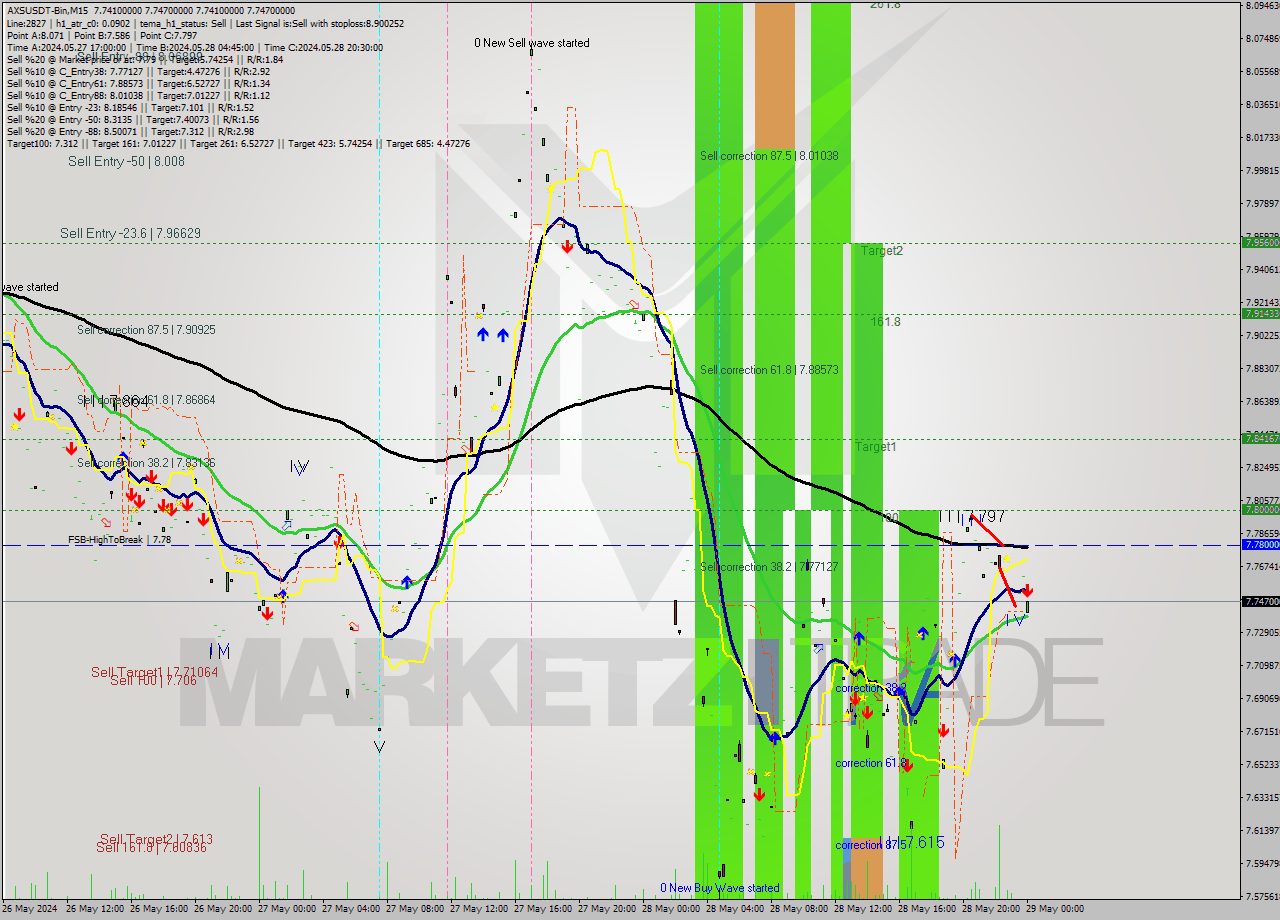Screen dimensions: 1280x920
Task: Click the '28 May 20:00' time axis label
Action: (992, 909)
